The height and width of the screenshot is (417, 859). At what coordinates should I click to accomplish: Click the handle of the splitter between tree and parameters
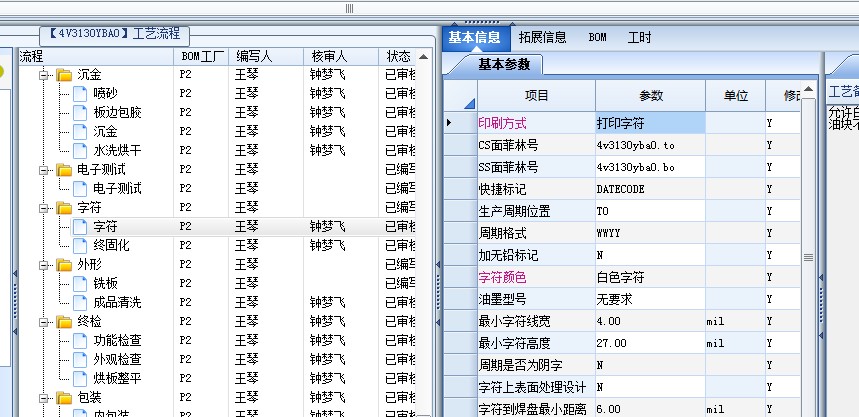(438, 294)
